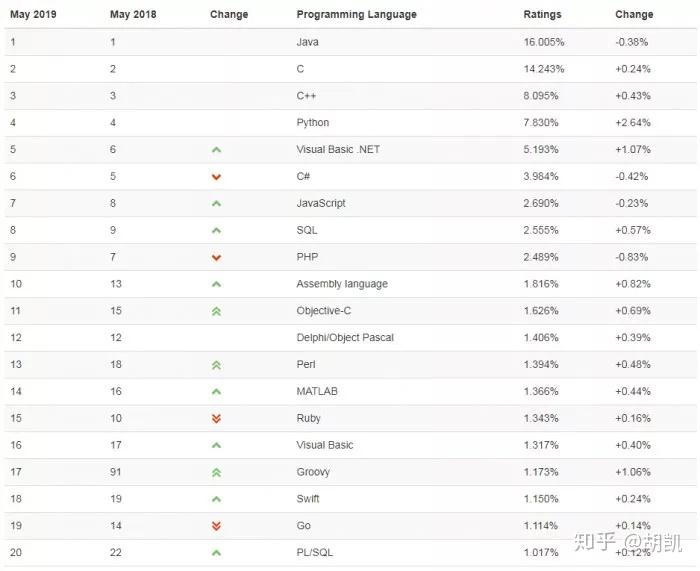Select the Java language name

(x=307, y=42)
